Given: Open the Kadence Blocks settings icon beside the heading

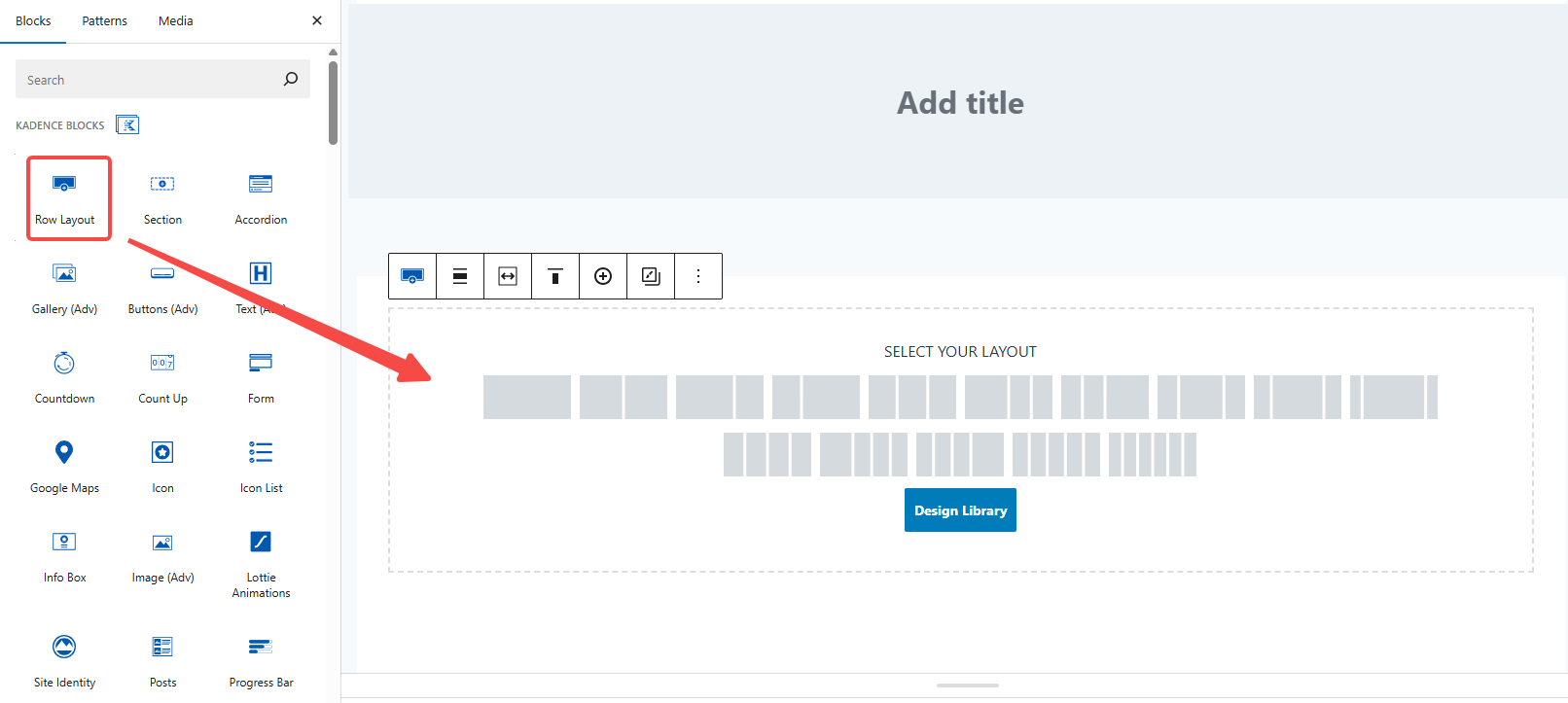Looking at the screenshot, I should (127, 124).
